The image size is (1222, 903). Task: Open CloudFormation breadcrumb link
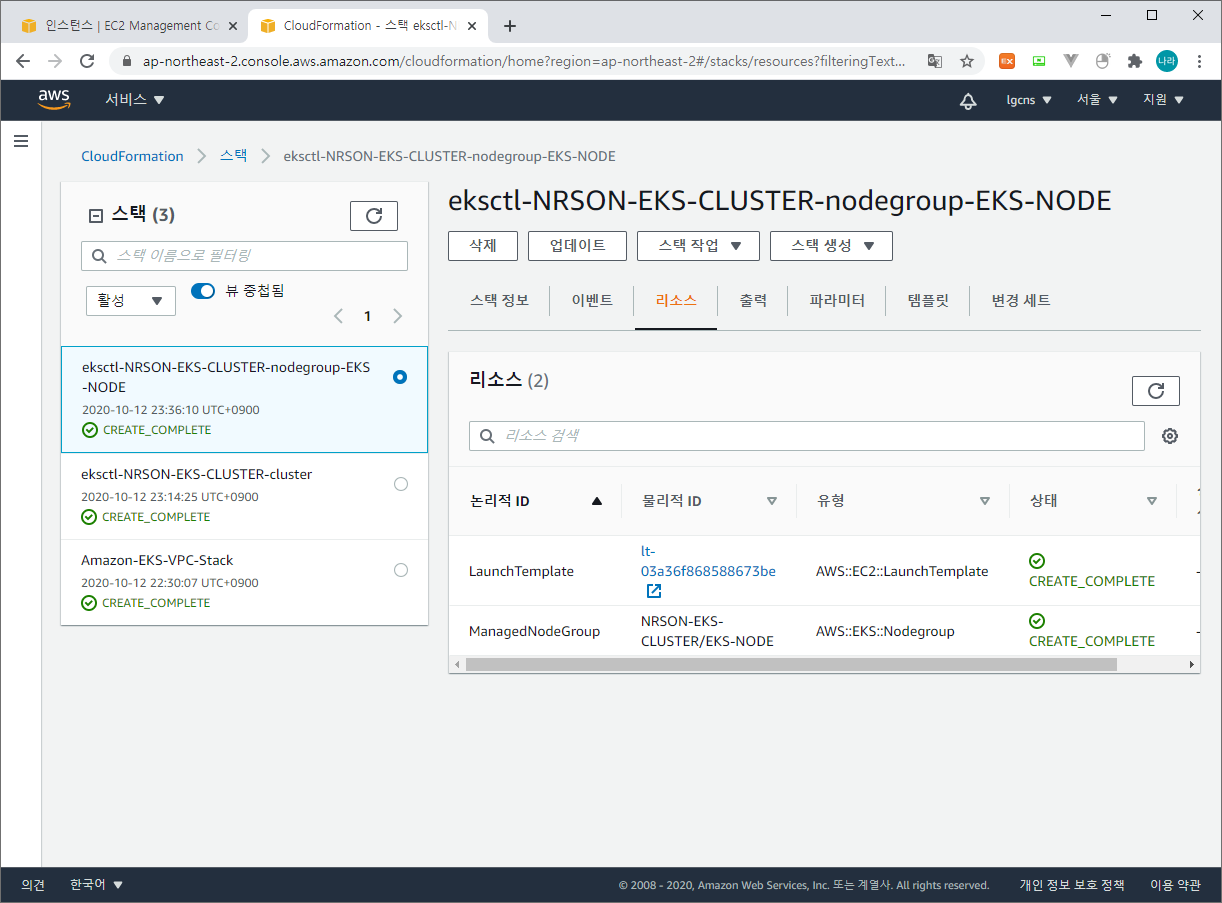pyautogui.click(x=132, y=156)
